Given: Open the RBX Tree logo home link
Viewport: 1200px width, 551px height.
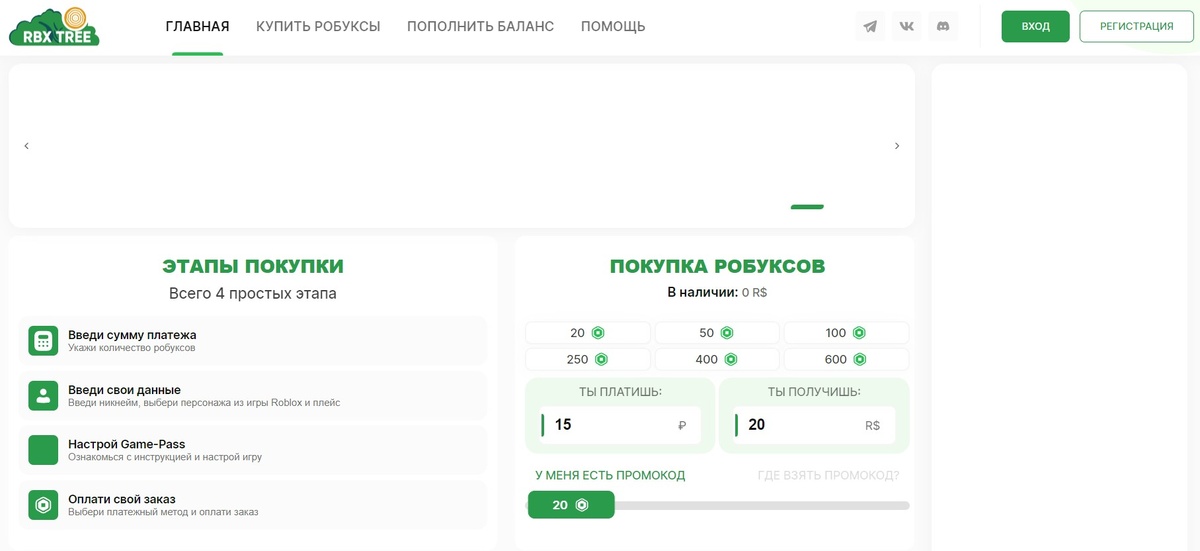Looking at the screenshot, I should (54, 27).
